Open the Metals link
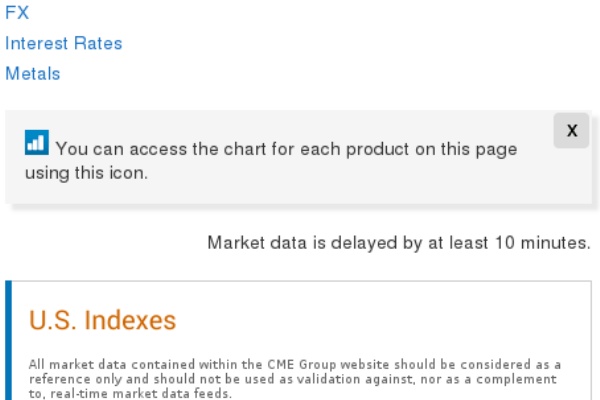Screen dimensions: 600x400 (x=32, y=73)
